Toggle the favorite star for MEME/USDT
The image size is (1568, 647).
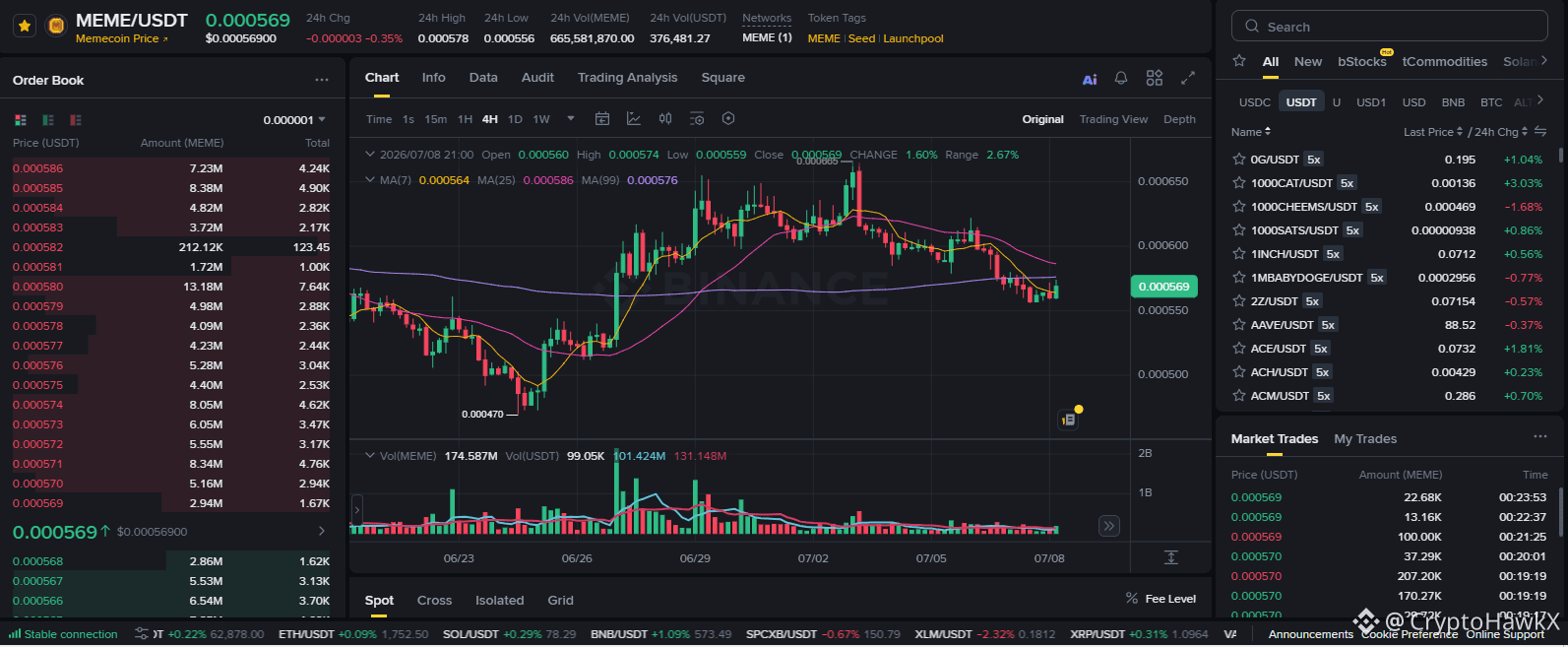[25, 26]
